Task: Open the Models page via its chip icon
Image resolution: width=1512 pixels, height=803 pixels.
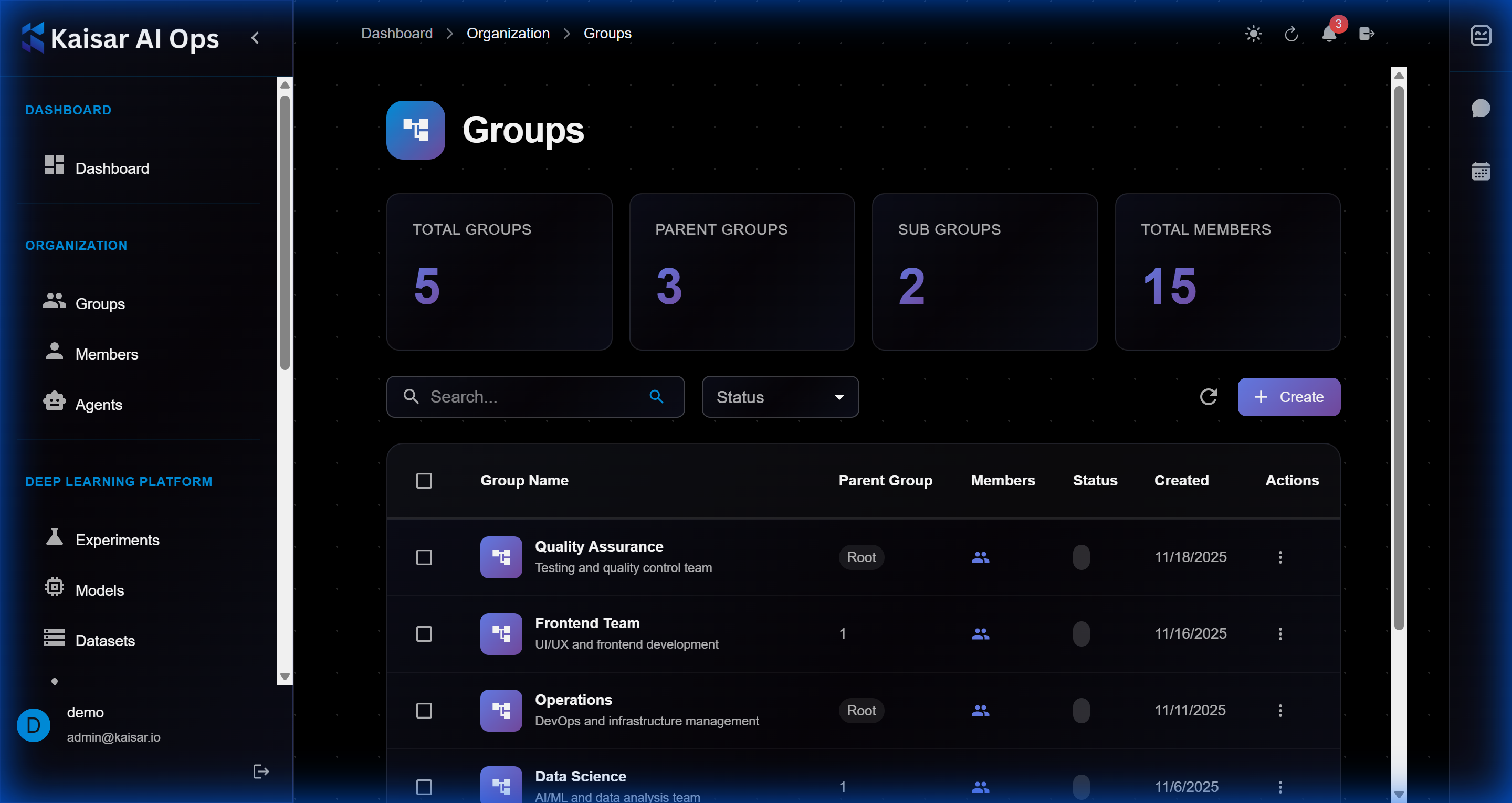Action: (x=54, y=588)
